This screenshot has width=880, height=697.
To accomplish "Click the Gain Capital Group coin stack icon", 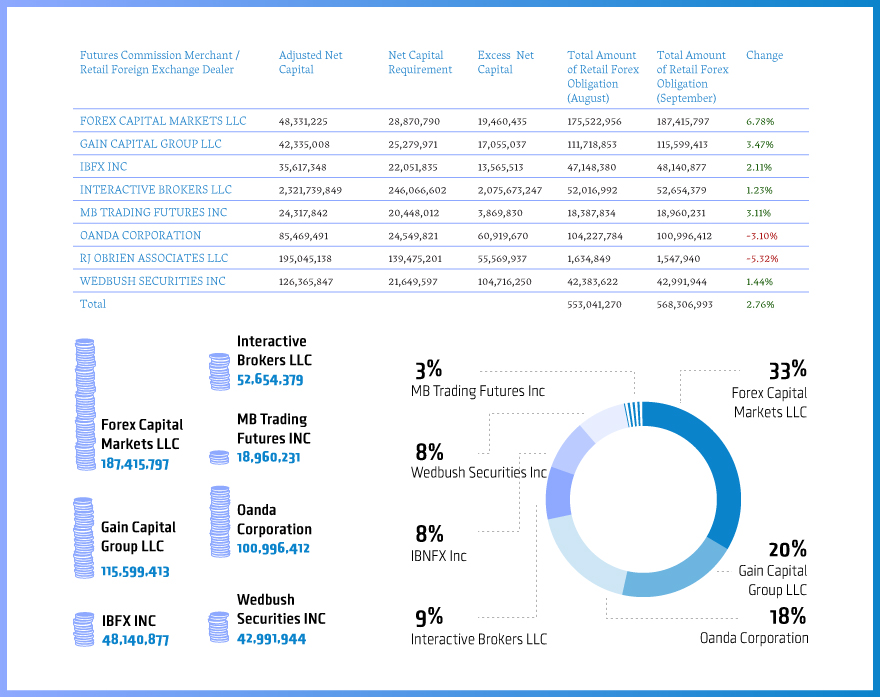I will point(84,537).
